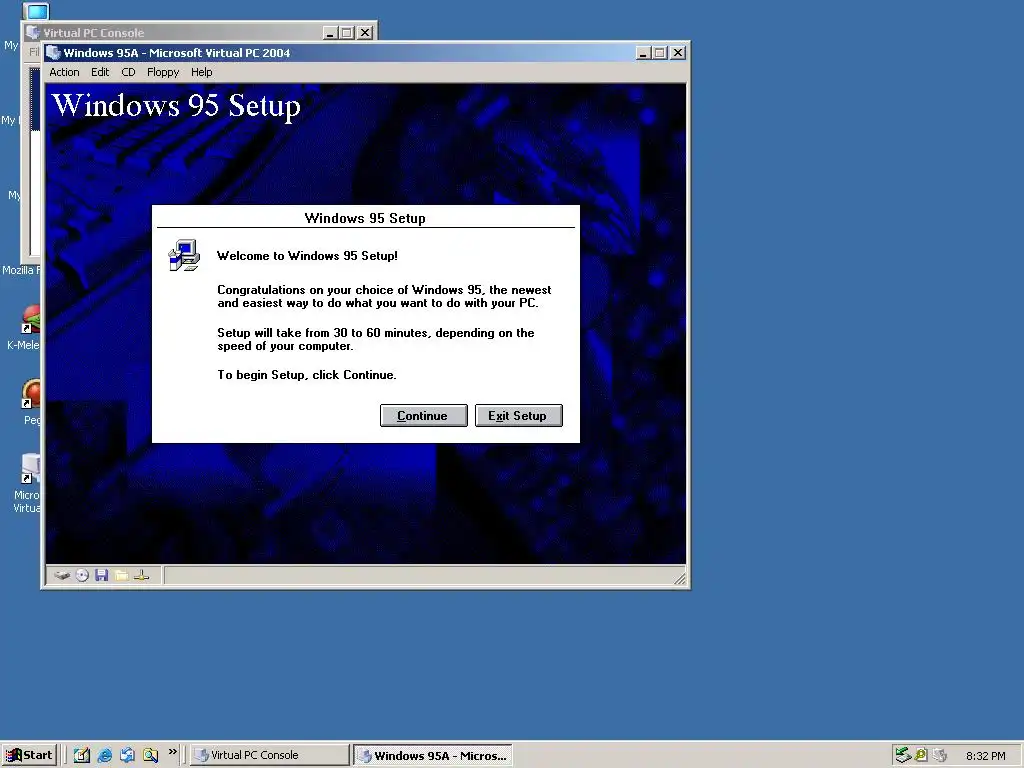Viewport: 1024px width, 768px height.
Task: Open the Start menu
Action: pyautogui.click(x=29, y=755)
